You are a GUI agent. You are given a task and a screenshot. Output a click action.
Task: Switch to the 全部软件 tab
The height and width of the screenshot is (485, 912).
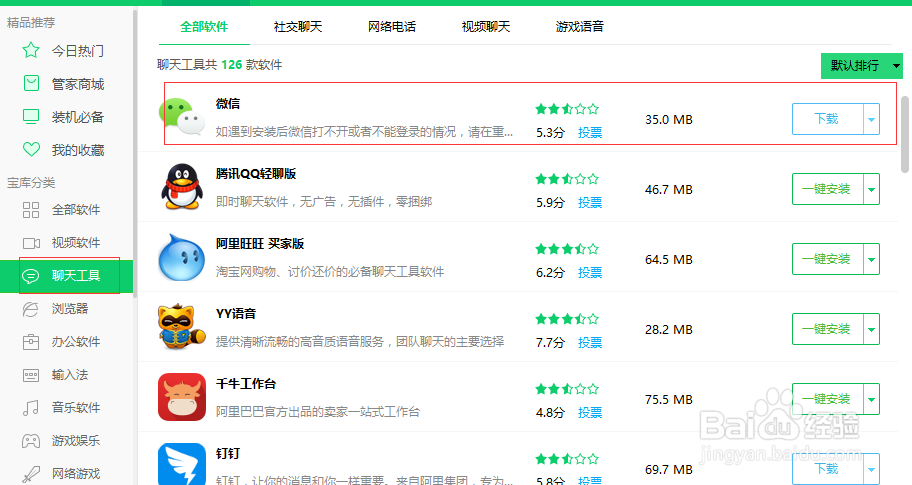click(204, 26)
